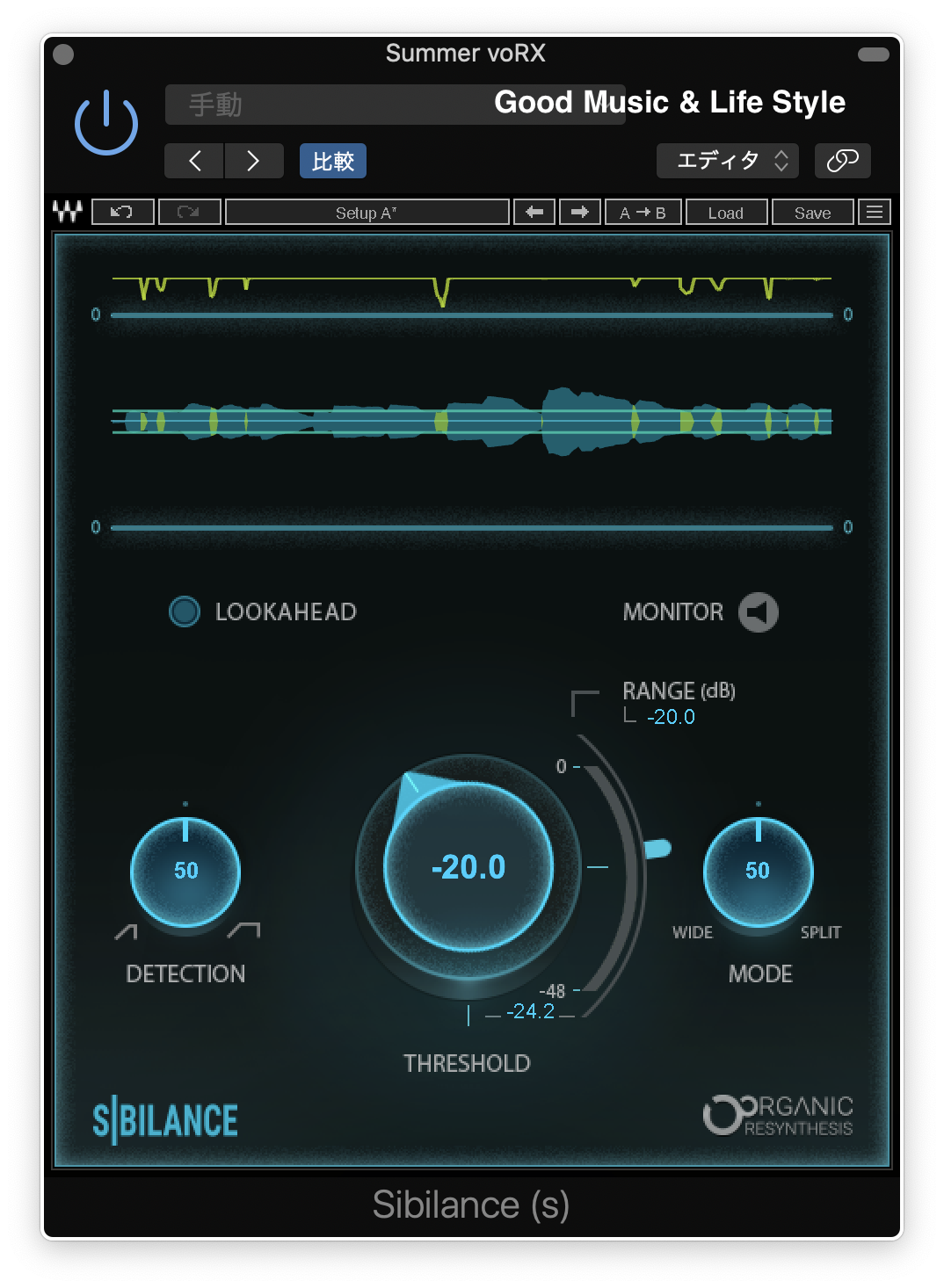
Task: Click the Range slider handle
Action: click(x=657, y=848)
